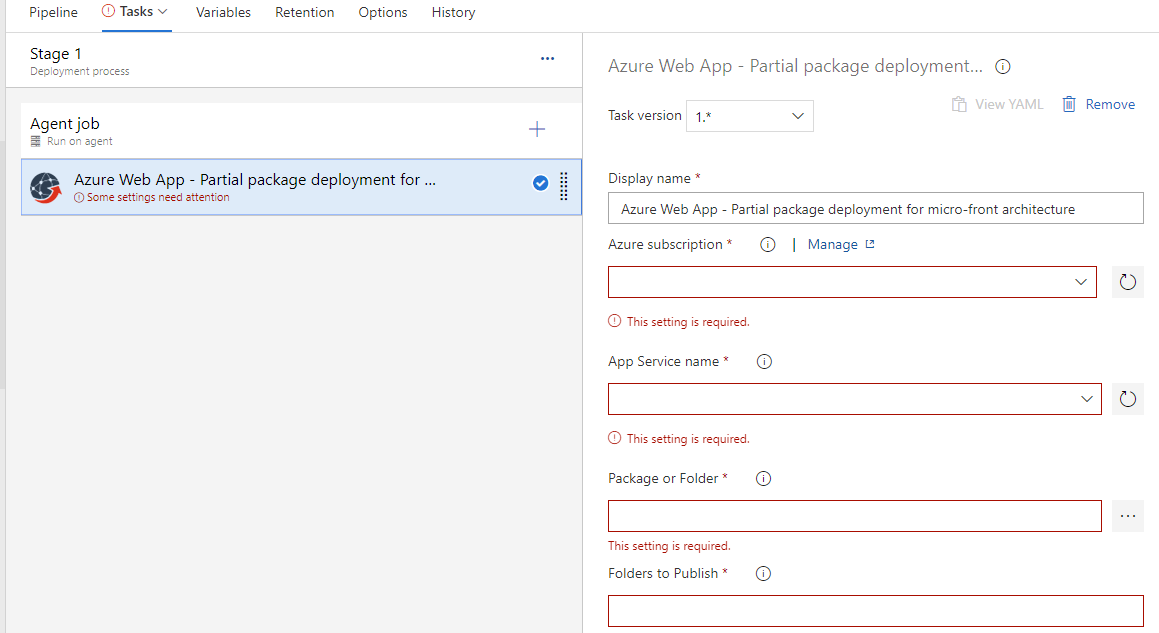Show Azure subscription info tooltip
The height and width of the screenshot is (633, 1159).
tap(768, 245)
